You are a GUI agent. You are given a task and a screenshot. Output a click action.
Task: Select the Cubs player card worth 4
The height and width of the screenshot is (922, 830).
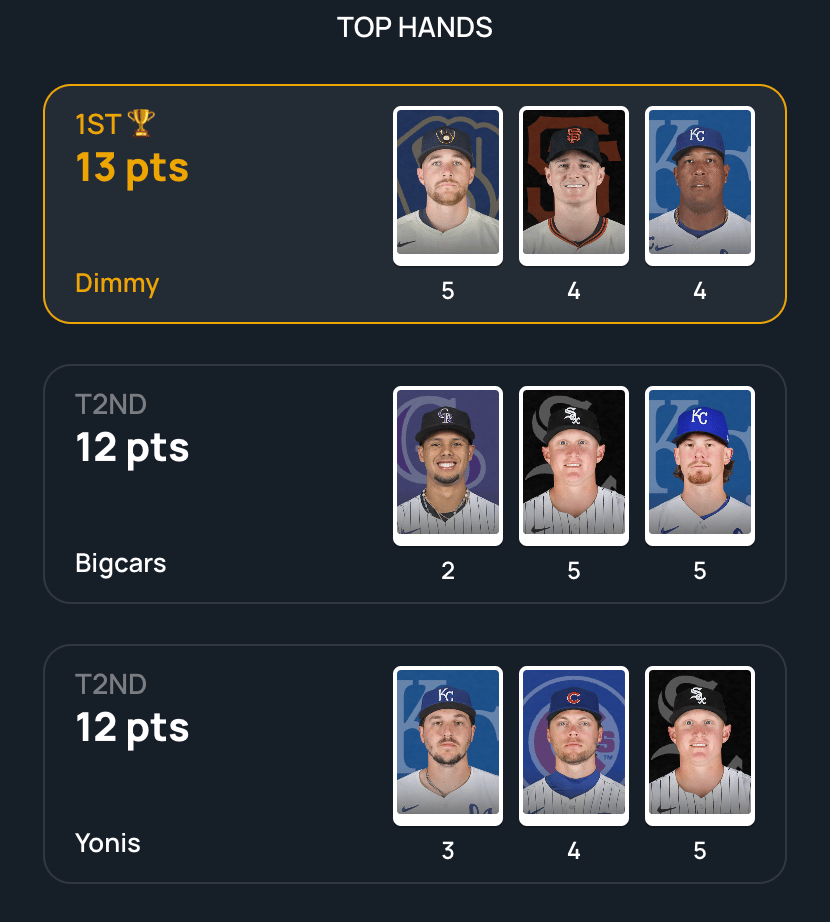(x=574, y=746)
